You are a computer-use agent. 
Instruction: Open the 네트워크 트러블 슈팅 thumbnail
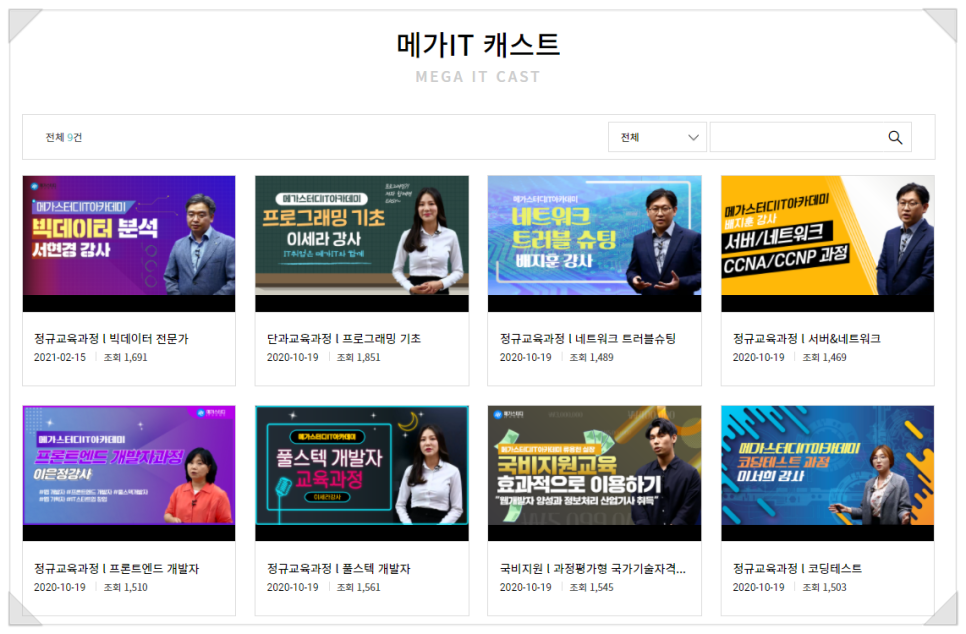click(595, 243)
